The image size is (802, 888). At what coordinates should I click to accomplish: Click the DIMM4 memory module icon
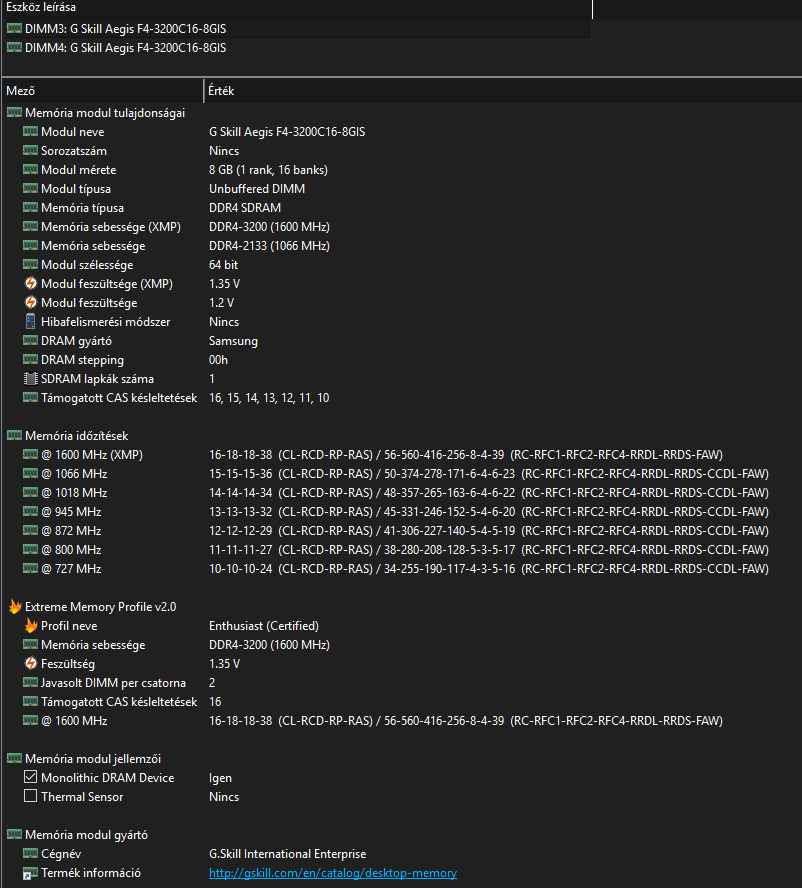(14, 48)
